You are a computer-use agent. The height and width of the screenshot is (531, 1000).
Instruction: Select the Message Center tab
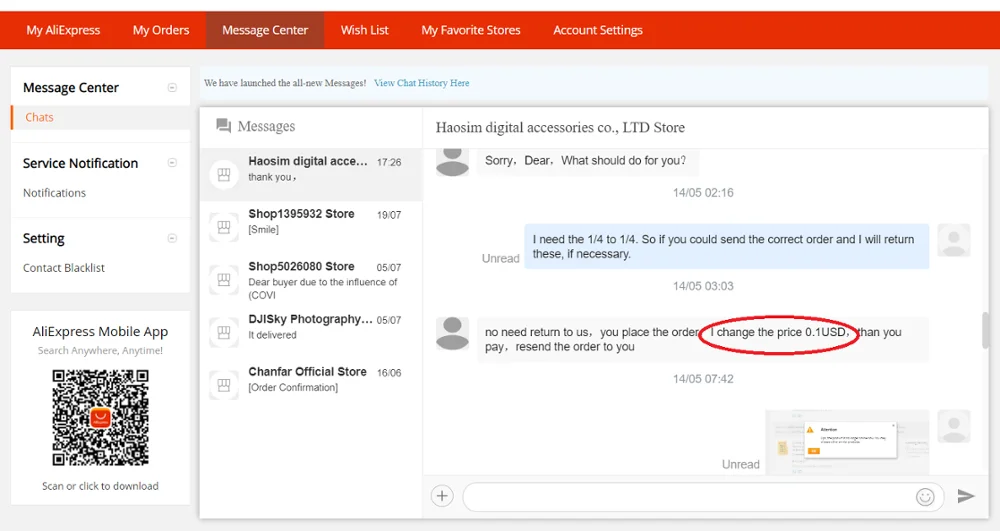coord(265,30)
